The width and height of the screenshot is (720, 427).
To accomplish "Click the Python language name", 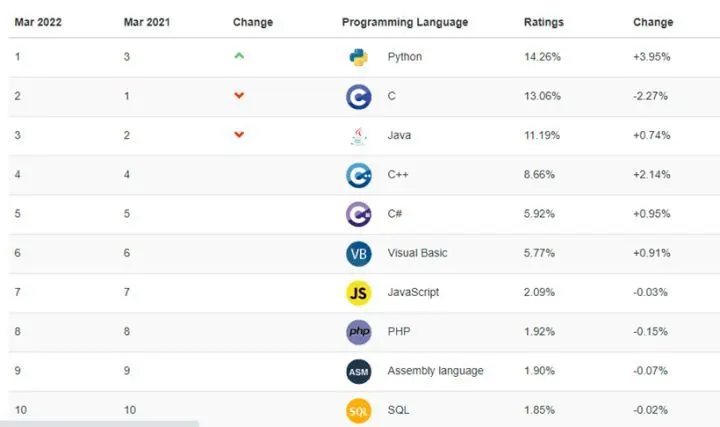I will pyautogui.click(x=405, y=57).
